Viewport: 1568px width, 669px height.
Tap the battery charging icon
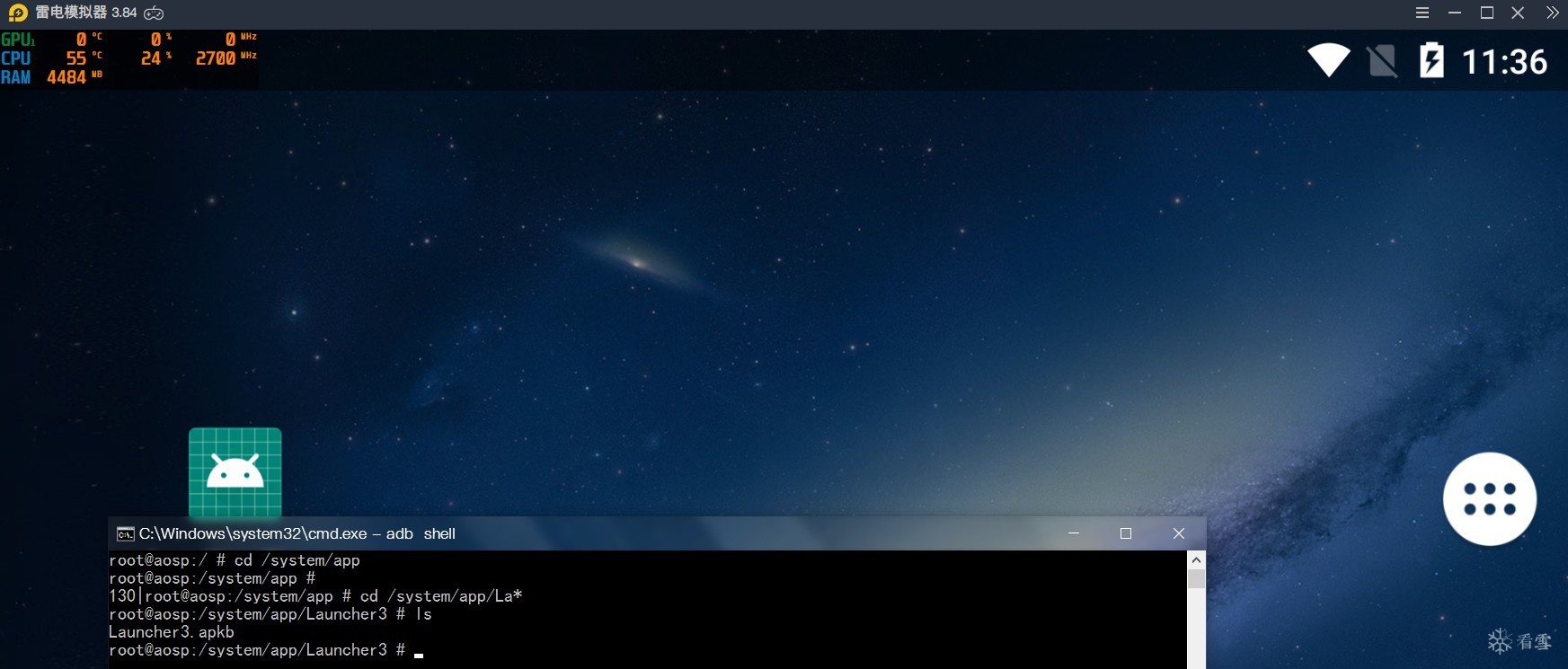tap(1431, 60)
